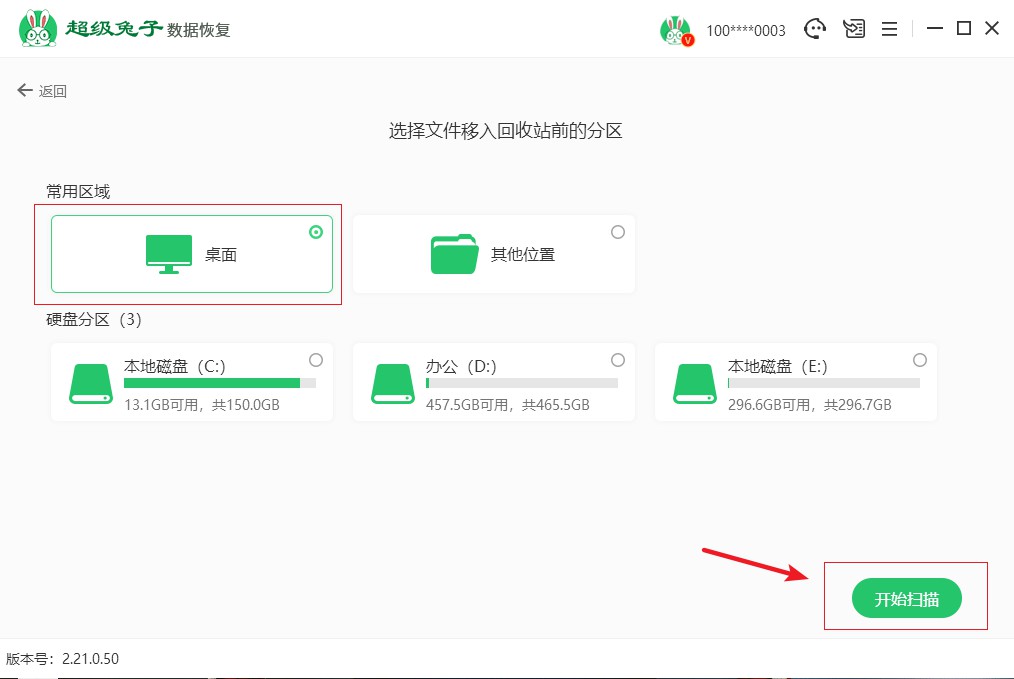Image resolution: width=1014 pixels, height=679 pixels.
Task: Click the drive icon for 本地磁盘 (E:)
Action: 695,384
